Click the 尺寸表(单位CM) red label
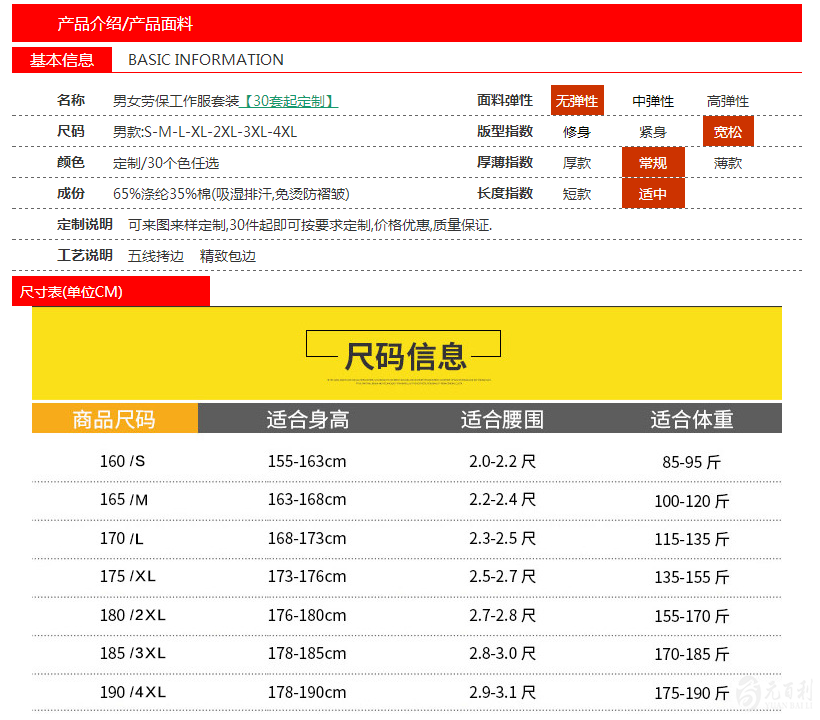The image size is (820, 720). click(x=110, y=291)
